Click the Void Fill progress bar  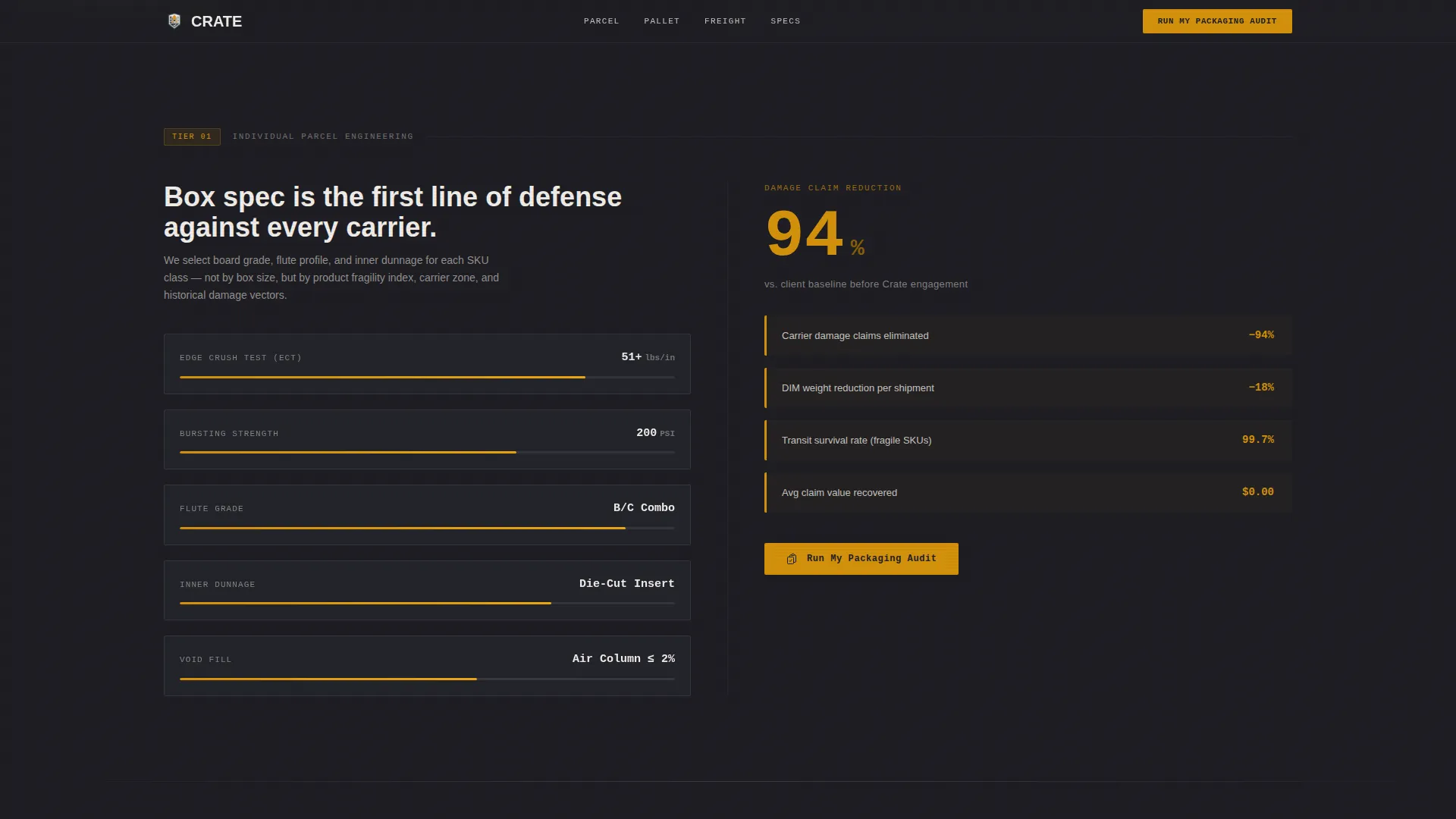coord(427,679)
